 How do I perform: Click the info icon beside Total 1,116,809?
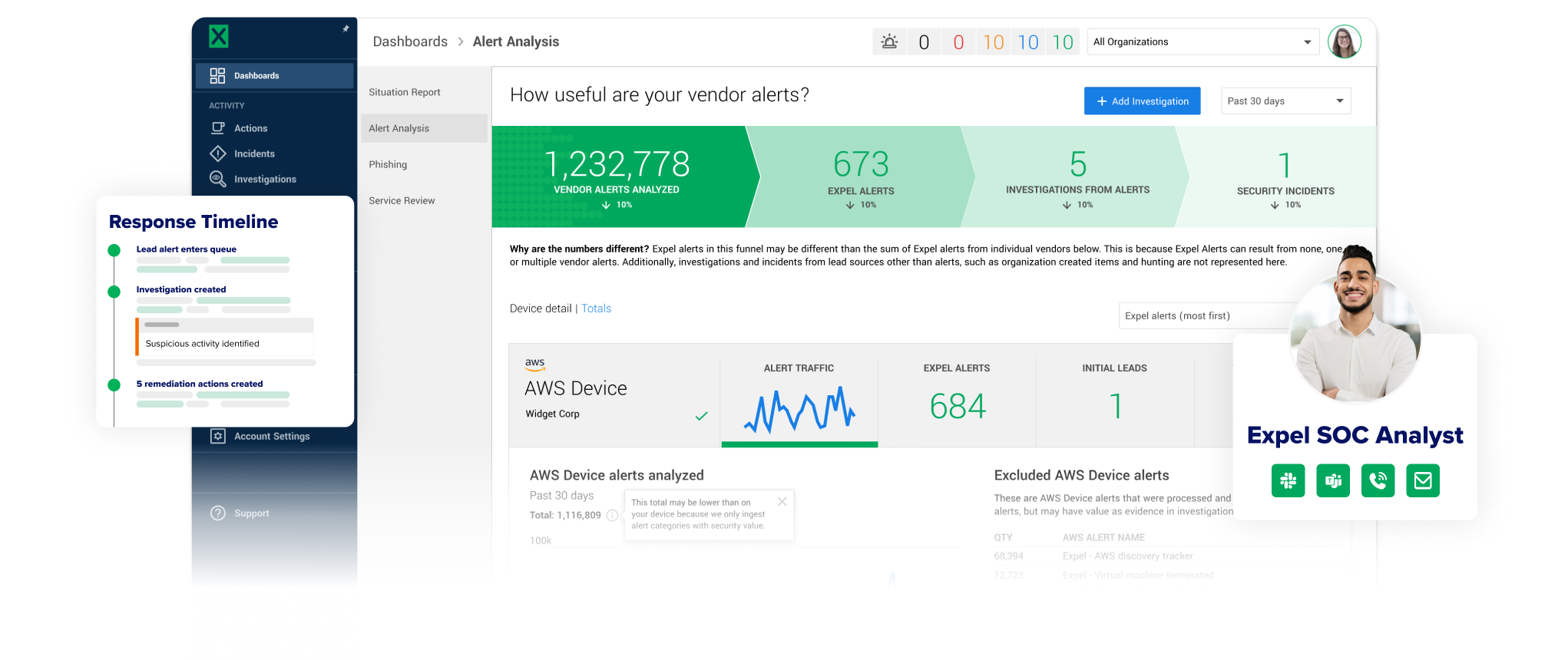(612, 516)
